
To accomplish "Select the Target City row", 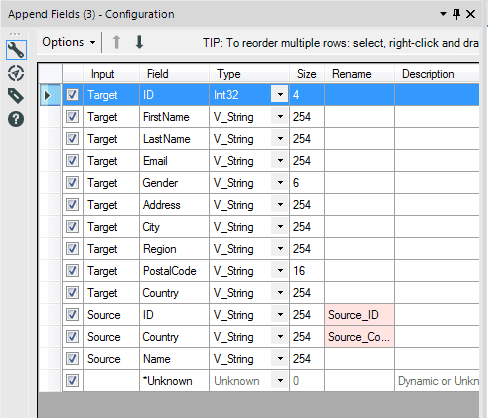I will (259, 227).
